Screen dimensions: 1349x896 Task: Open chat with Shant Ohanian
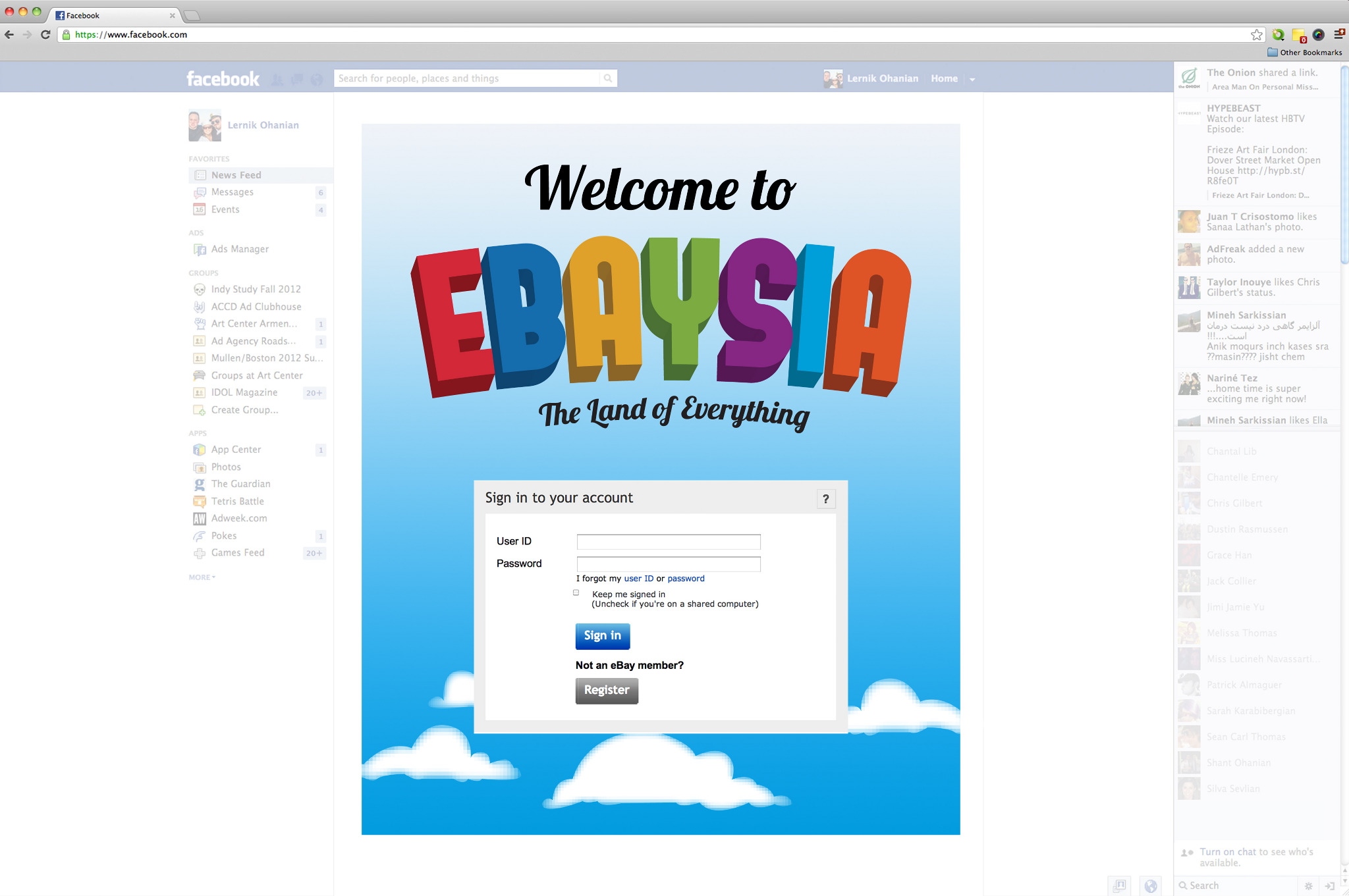coord(1257,763)
